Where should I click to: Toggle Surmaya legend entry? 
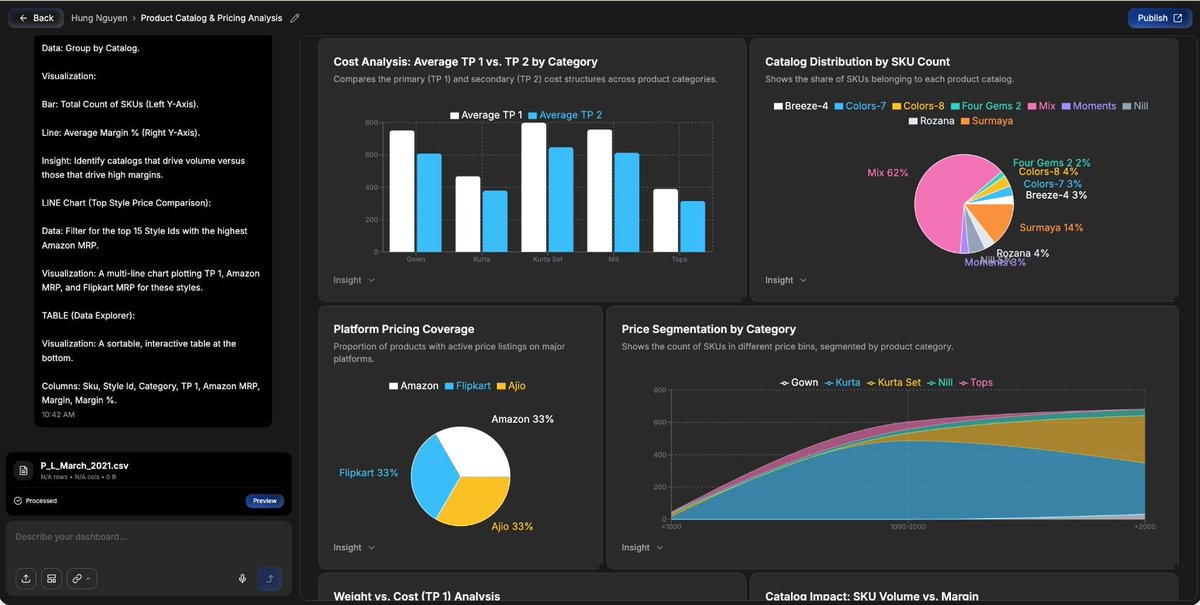pyautogui.click(x=986, y=121)
